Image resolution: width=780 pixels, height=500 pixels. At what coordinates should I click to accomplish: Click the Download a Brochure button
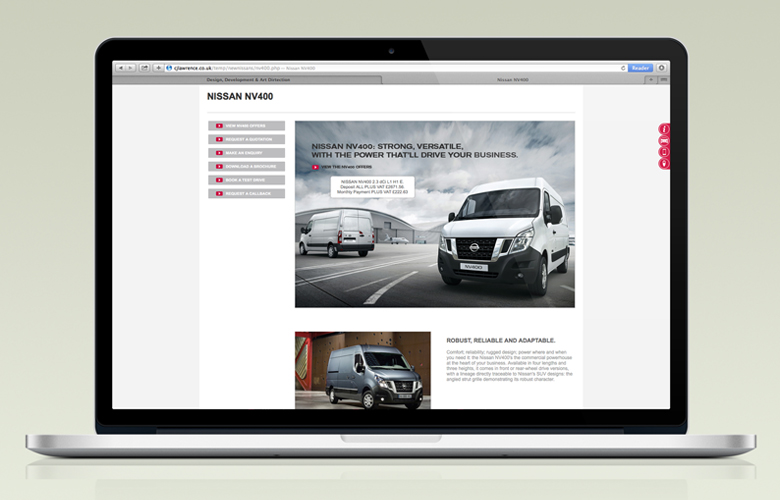pyautogui.click(x=246, y=166)
